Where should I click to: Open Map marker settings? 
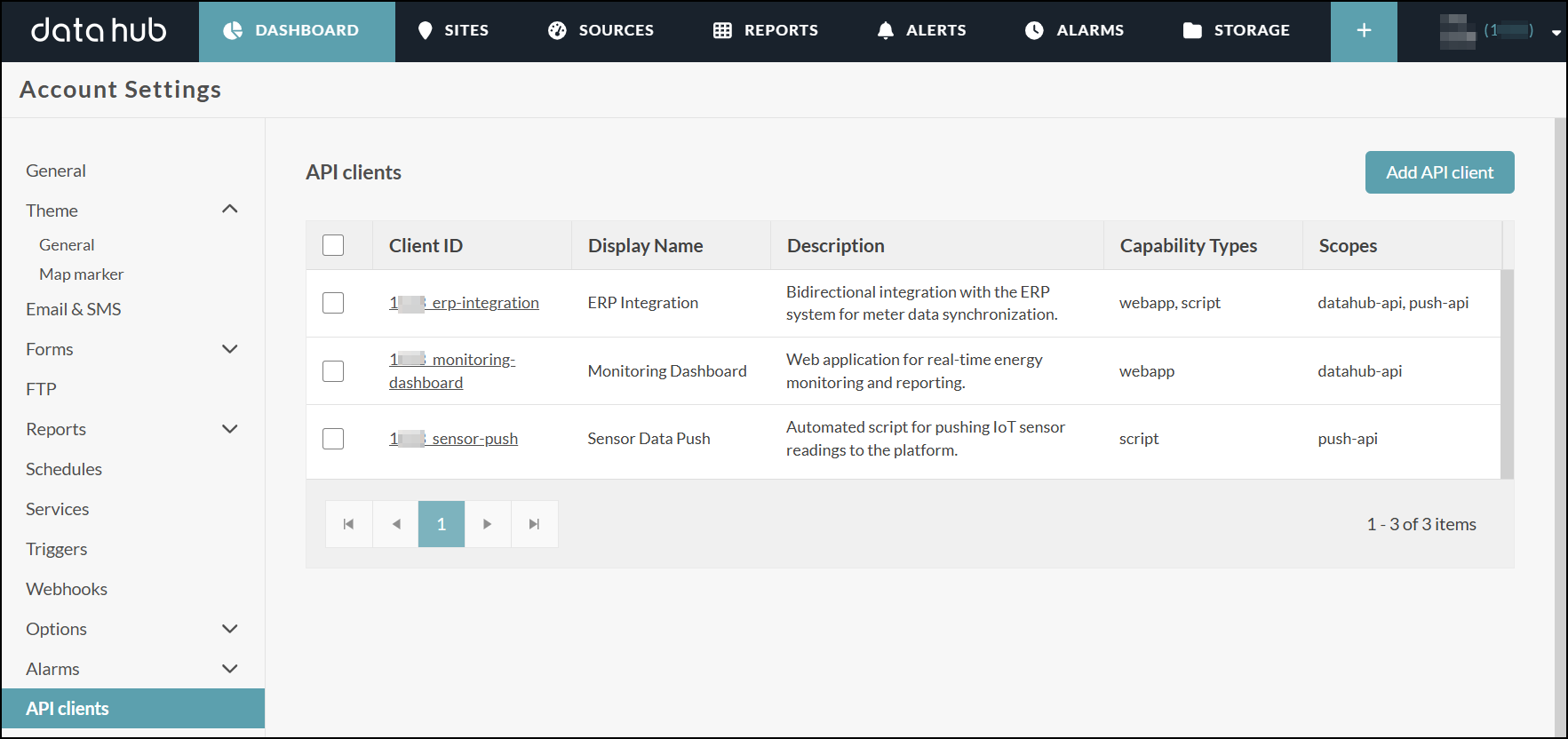(82, 274)
